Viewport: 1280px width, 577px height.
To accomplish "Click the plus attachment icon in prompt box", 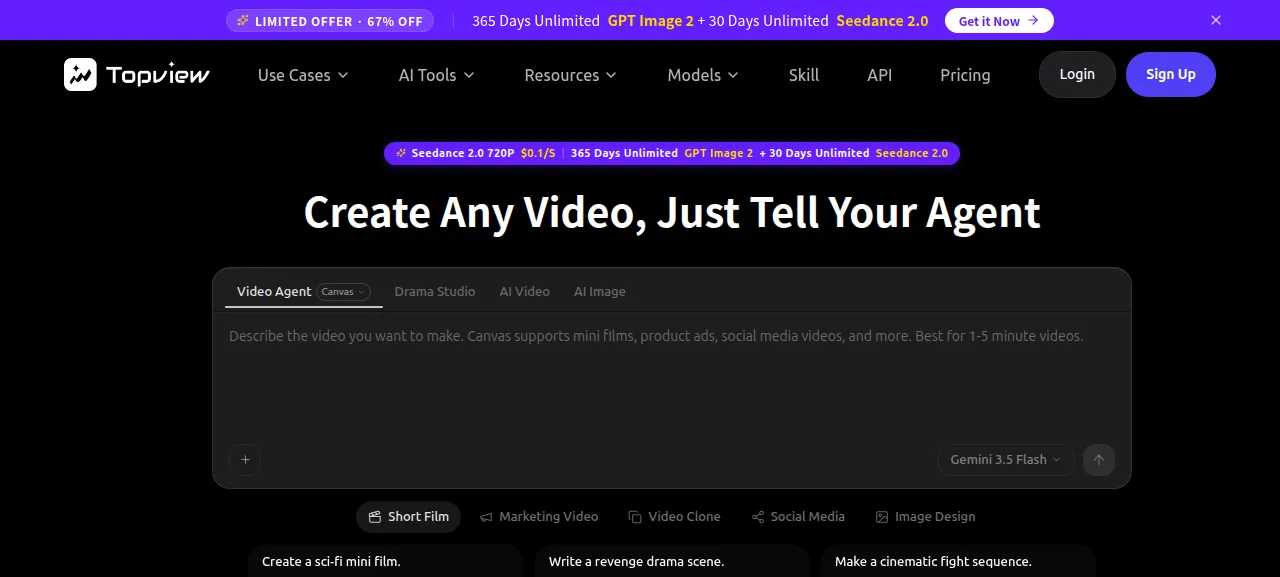I will coord(245,460).
